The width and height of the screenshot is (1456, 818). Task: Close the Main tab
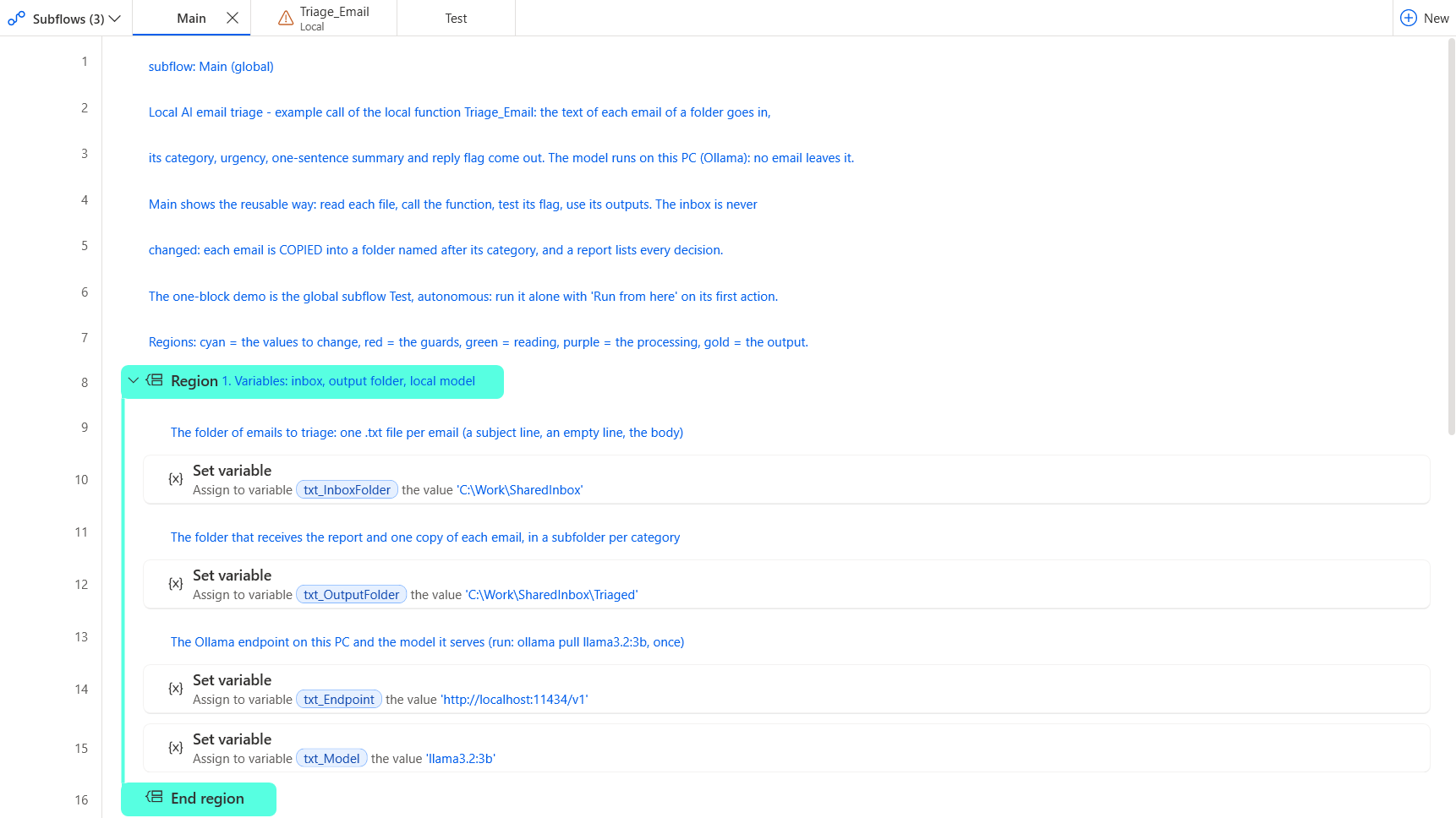(233, 18)
